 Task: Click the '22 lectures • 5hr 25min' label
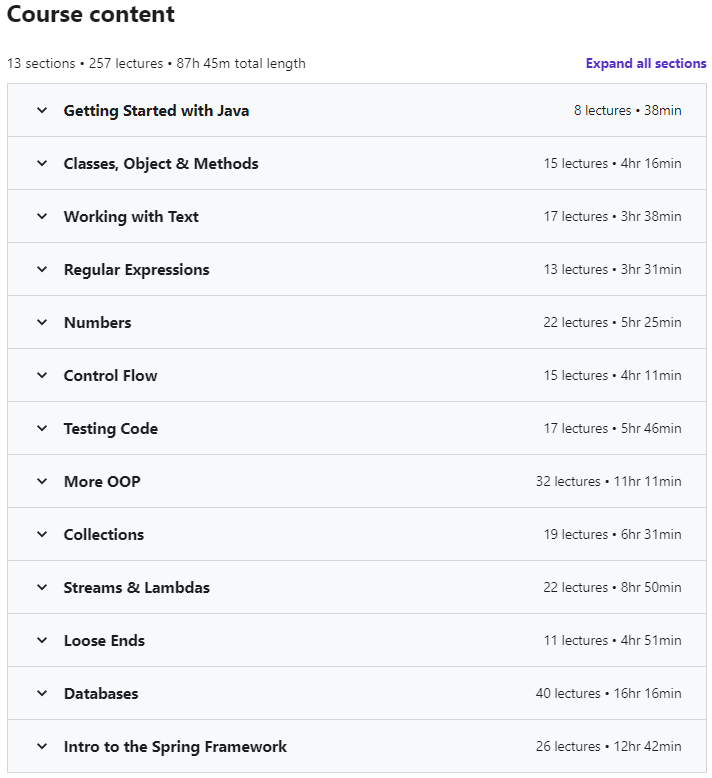pyautogui.click(x=612, y=323)
